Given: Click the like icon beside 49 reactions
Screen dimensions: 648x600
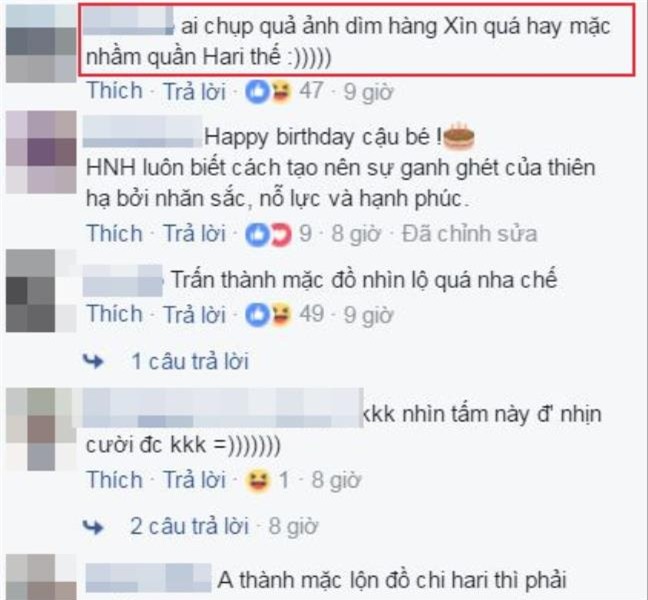Looking at the screenshot, I should 257,315.
